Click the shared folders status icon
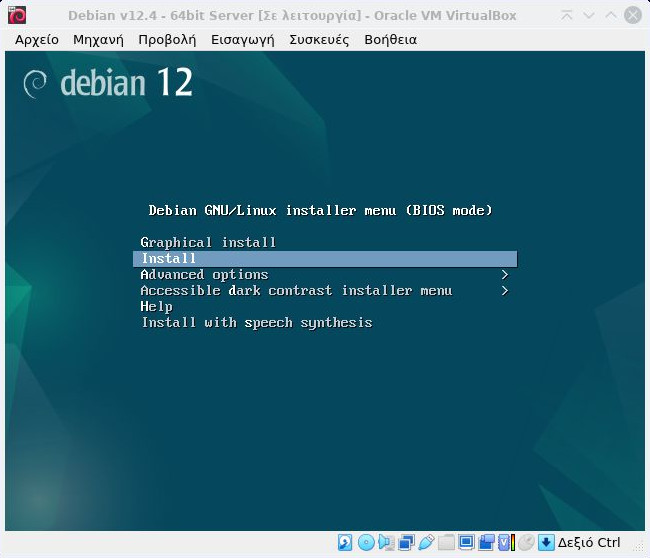The image size is (650, 558). [x=446, y=543]
